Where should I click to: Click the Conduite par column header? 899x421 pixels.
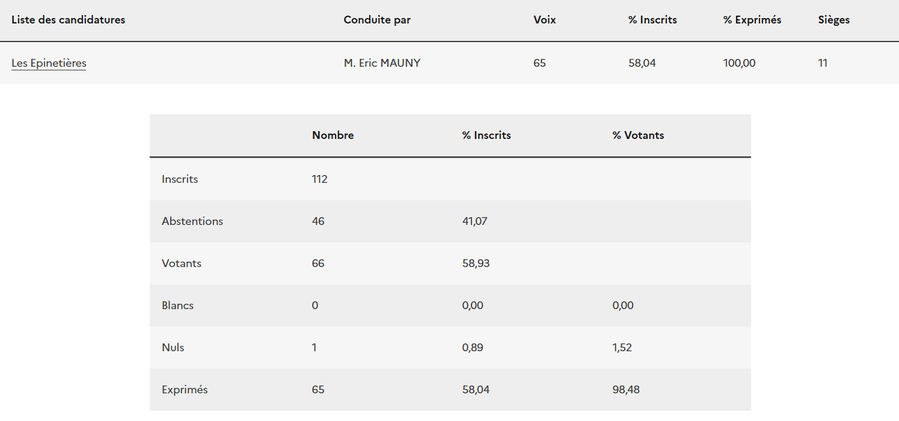376,20
